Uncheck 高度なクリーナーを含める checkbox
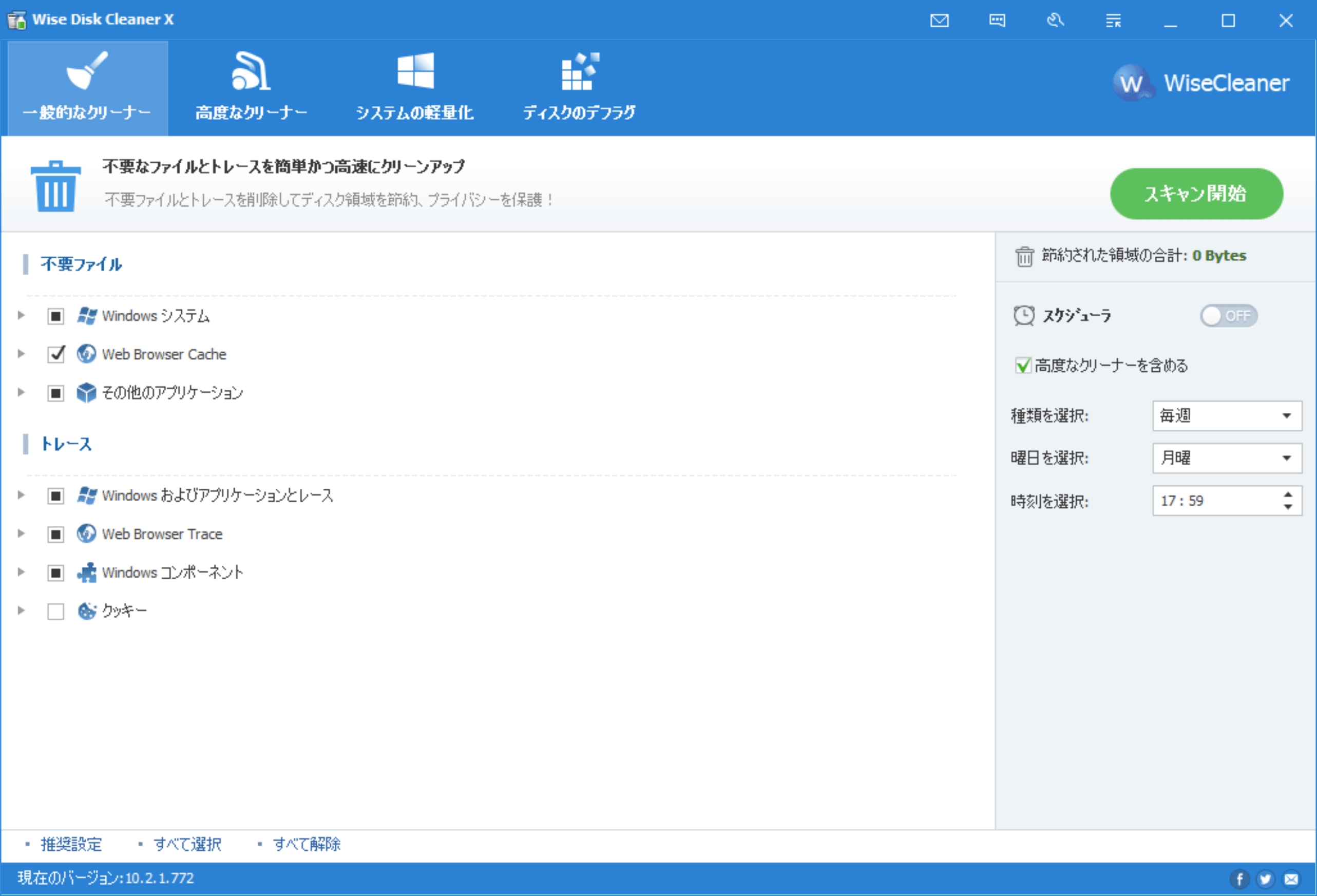 click(x=1022, y=366)
